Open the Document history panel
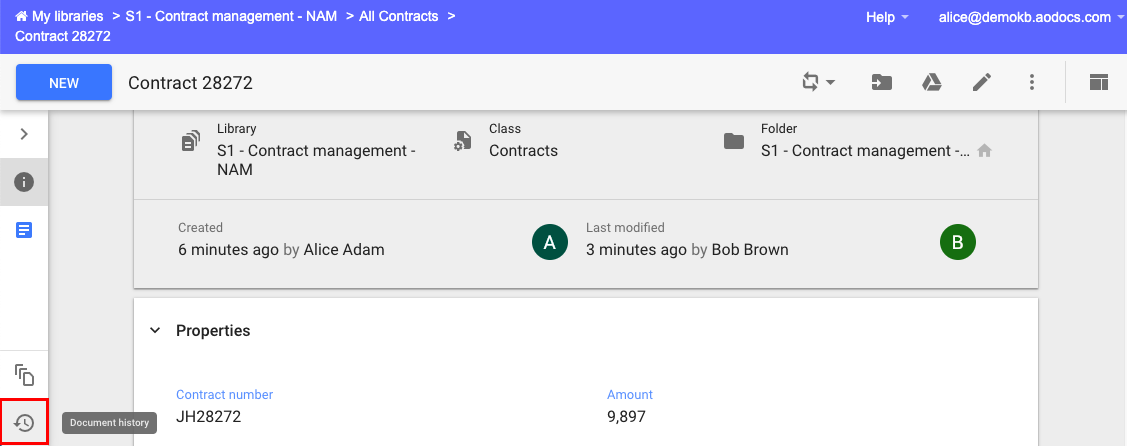This screenshot has width=1127, height=446. coord(24,423)
